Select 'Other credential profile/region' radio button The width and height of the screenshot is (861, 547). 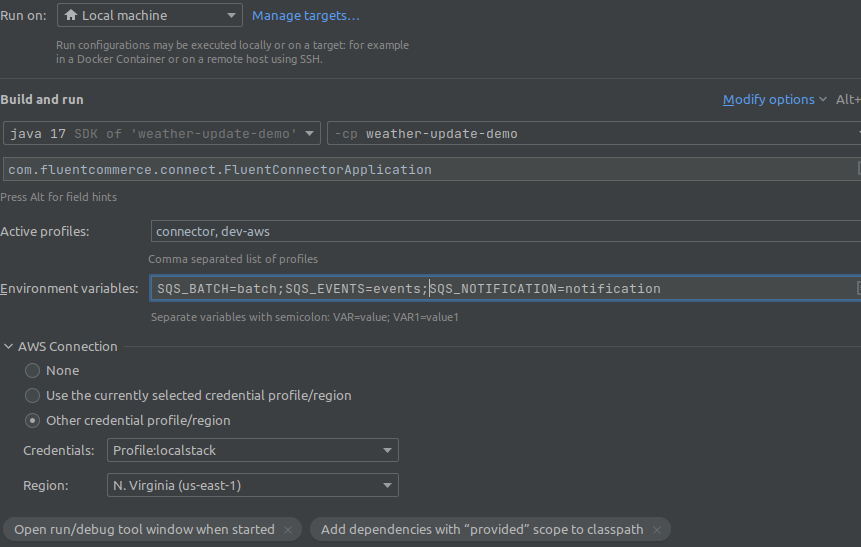coord(33,421)
